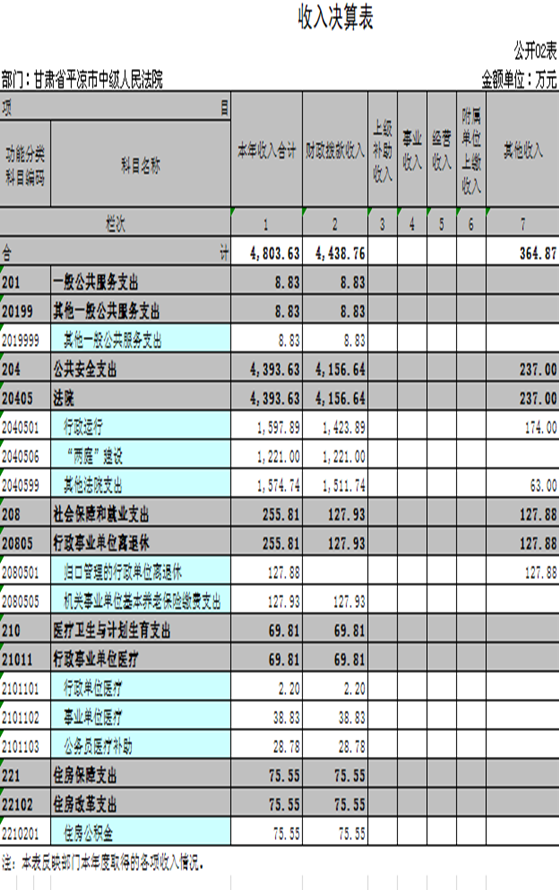Select value 1,511.74 for 其他法院支出
559x890 pixels.
[344, 486]
